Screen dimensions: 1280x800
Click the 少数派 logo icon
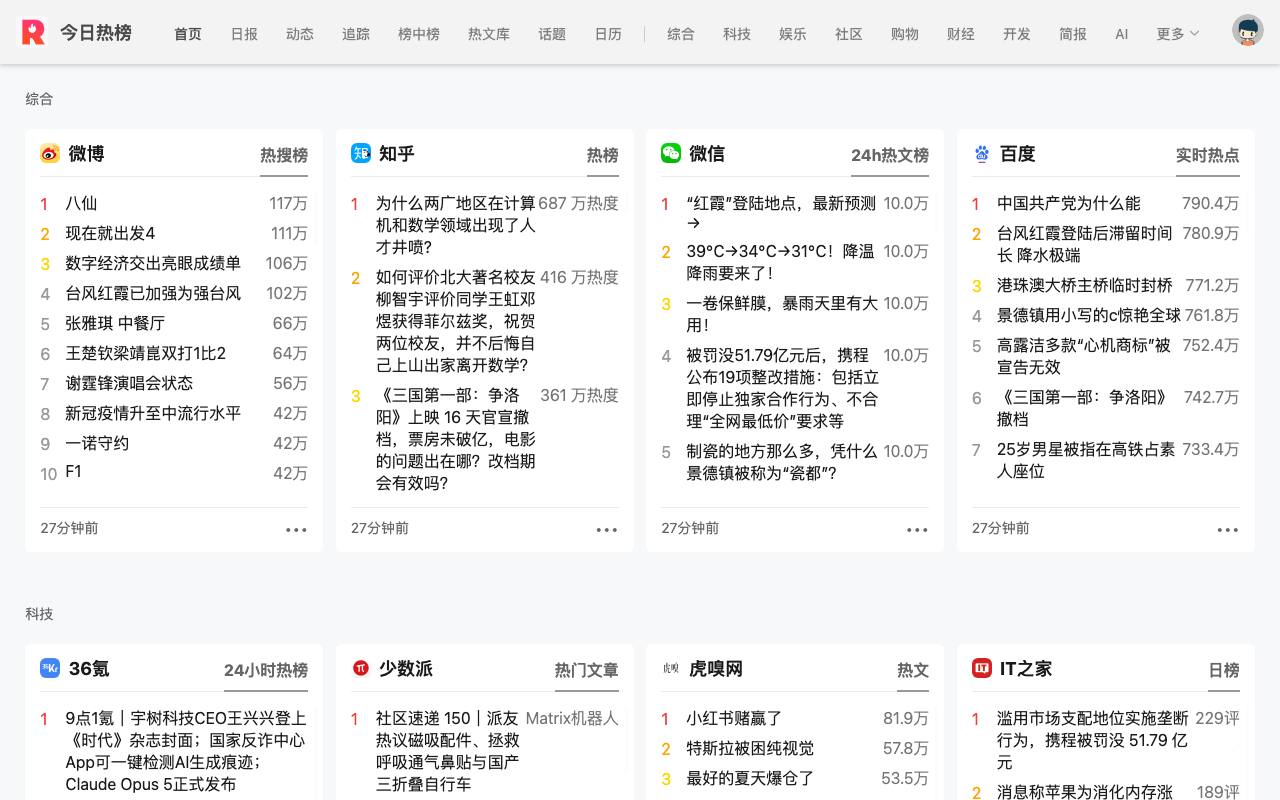pos(361,668)
